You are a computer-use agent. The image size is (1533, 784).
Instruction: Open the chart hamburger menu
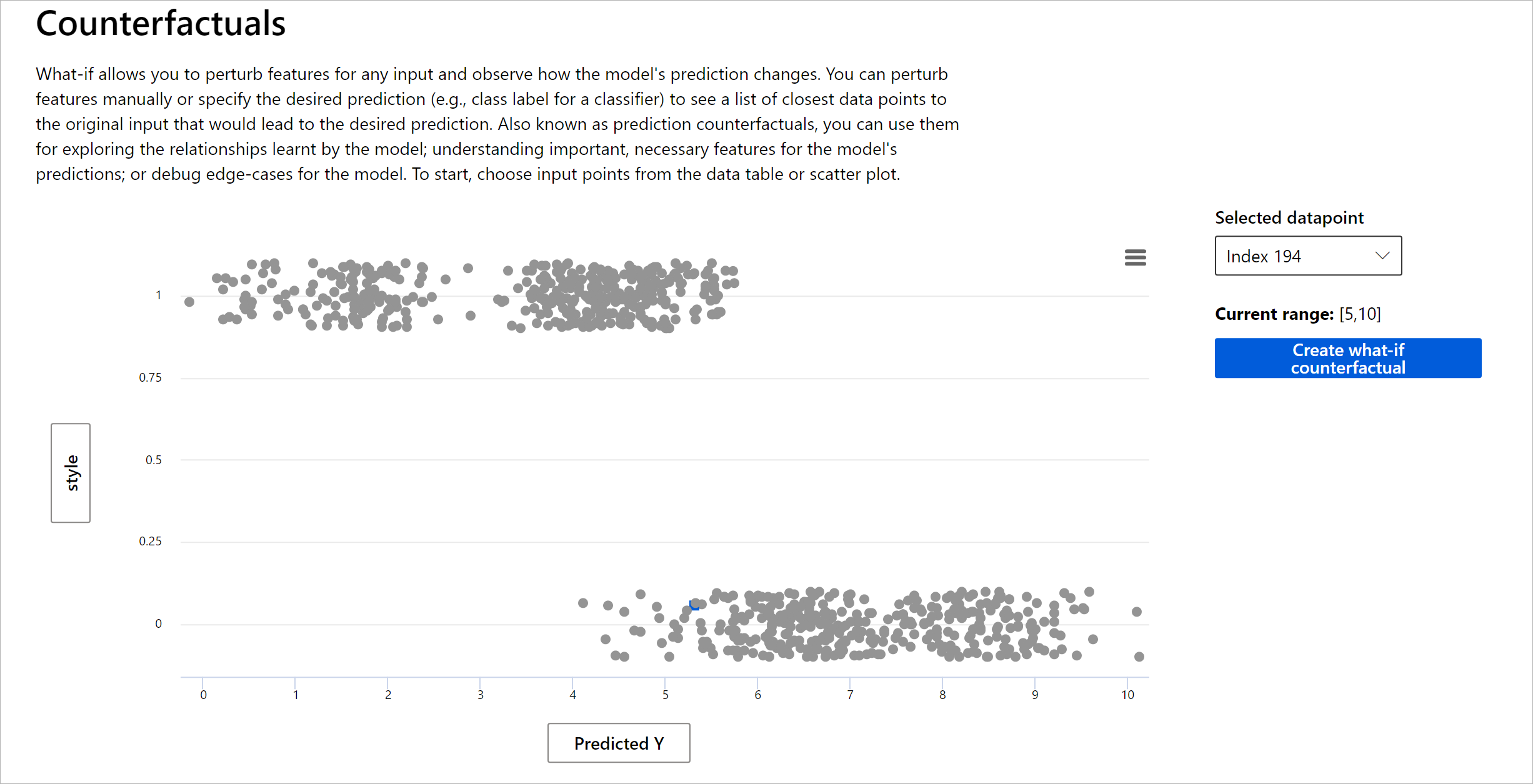(x=1135, y=257)
